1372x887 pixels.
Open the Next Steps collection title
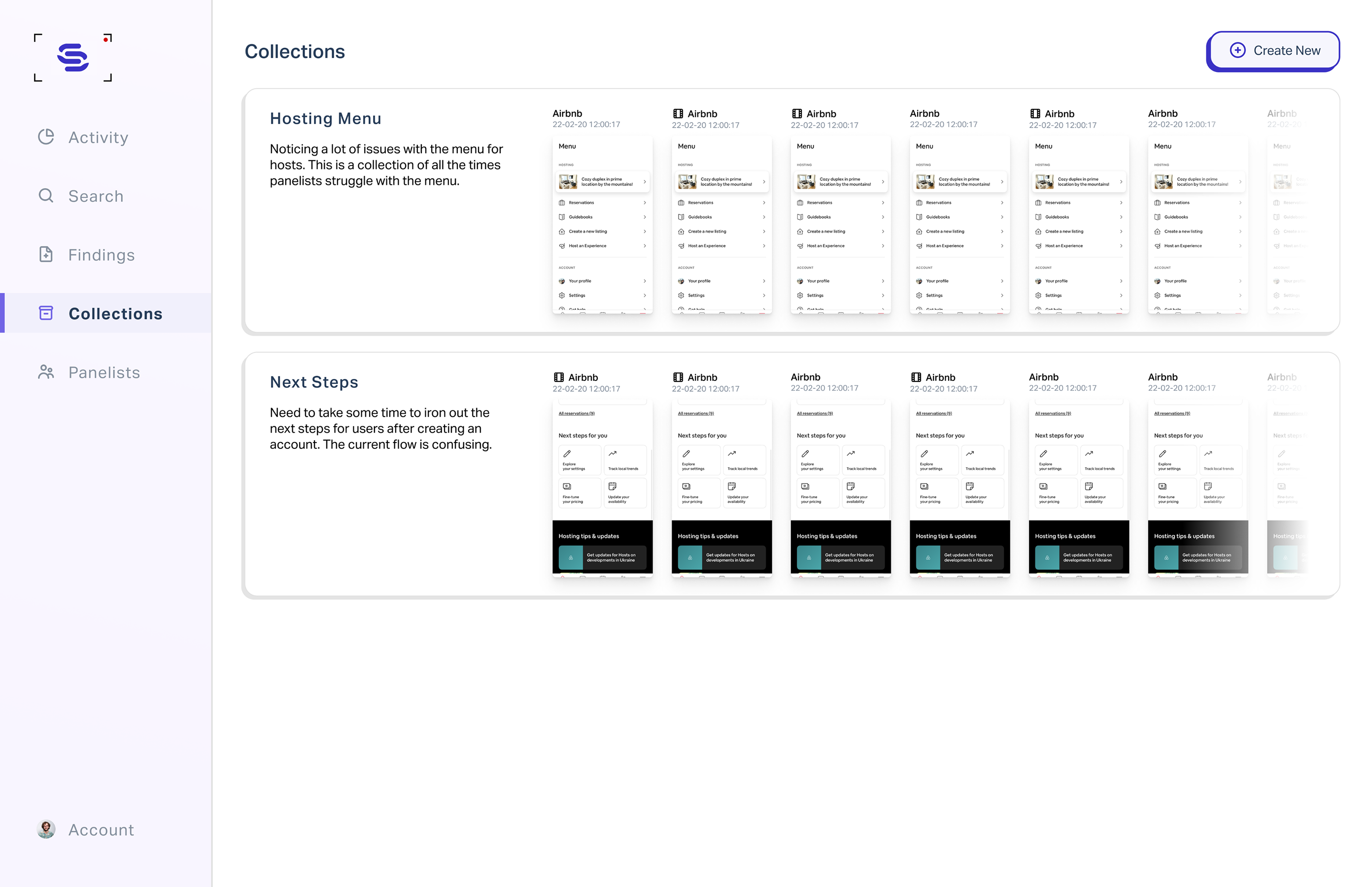point(314,382)
